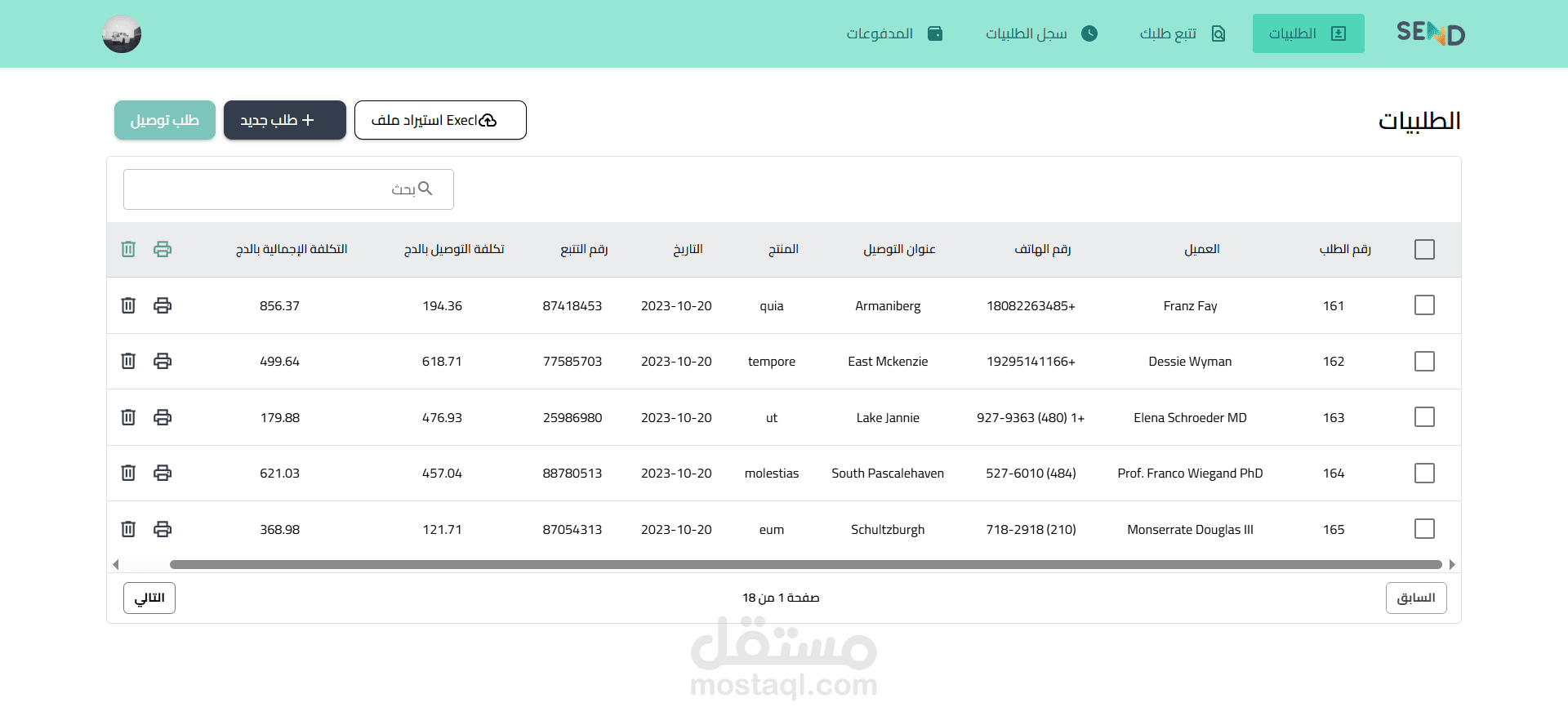Viewport: 1568px width, 716px height.
Task: Select checkbox for order 162
Action: [1424, 361]
